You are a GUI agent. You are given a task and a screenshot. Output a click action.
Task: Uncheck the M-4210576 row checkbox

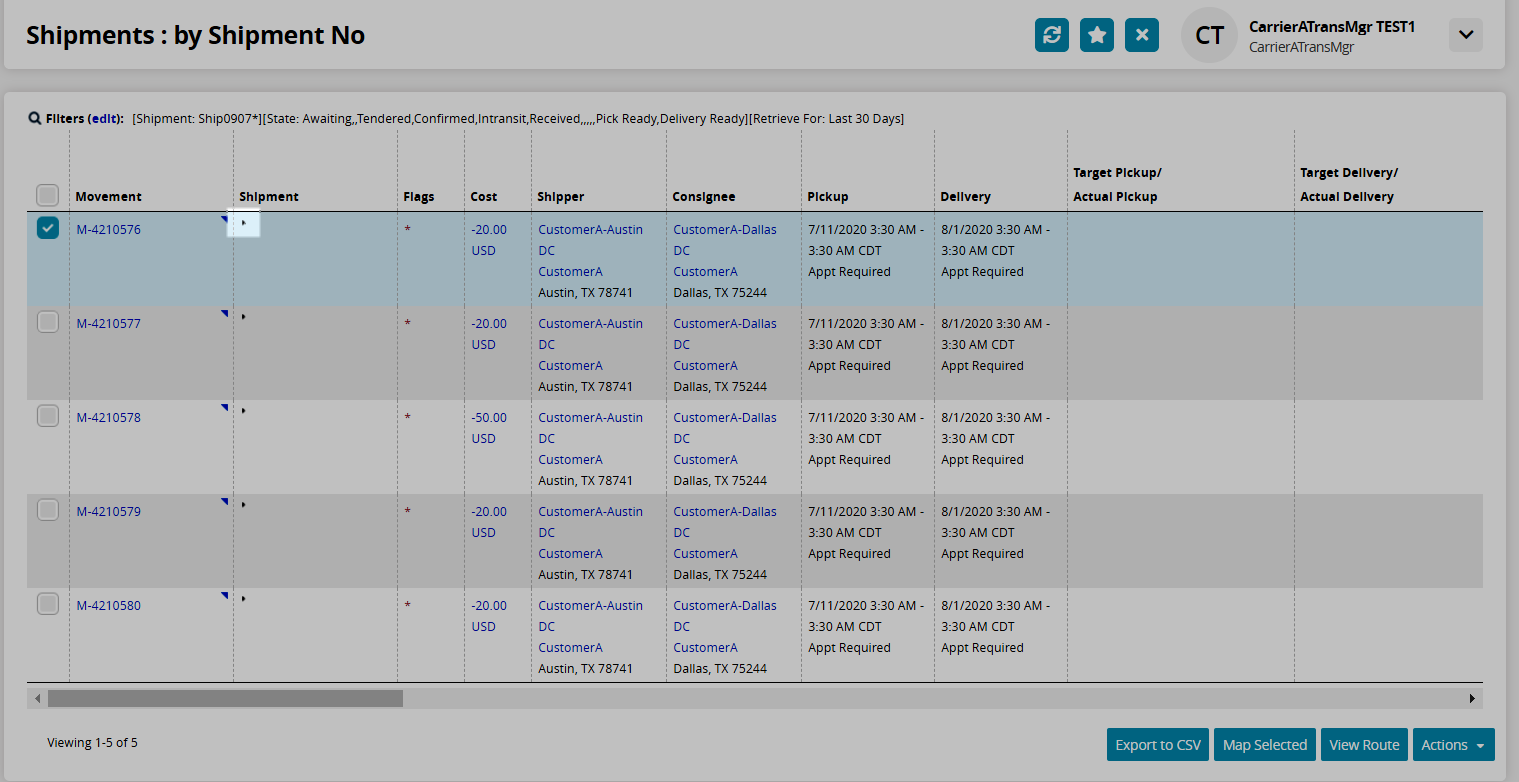(48, 228)
